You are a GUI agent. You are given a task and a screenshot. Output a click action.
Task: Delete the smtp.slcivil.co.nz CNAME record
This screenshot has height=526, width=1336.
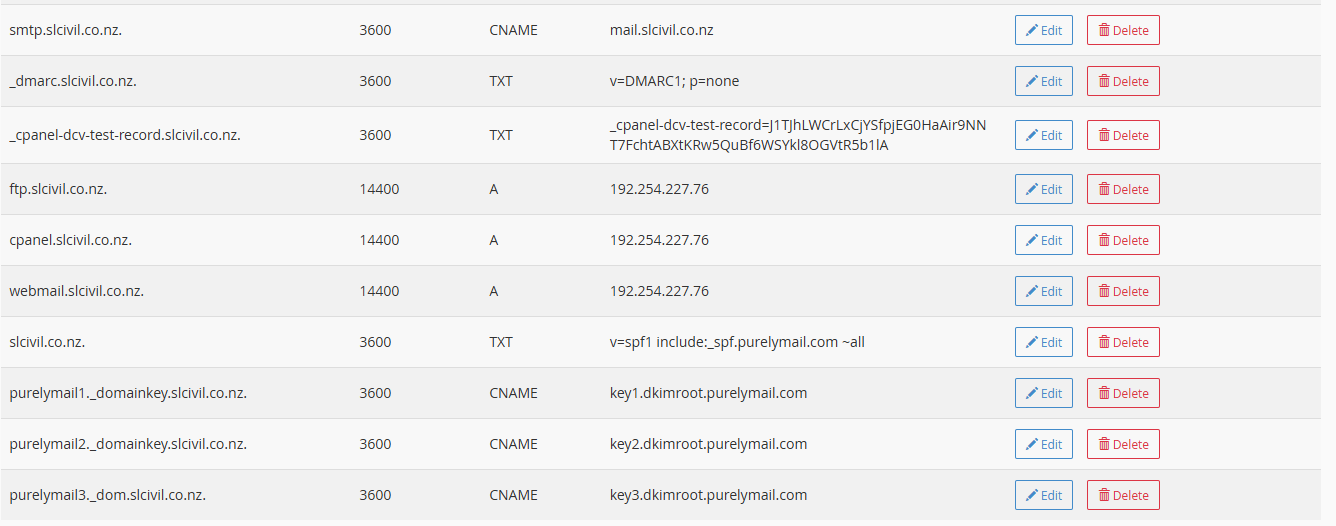click(1123, 30)
